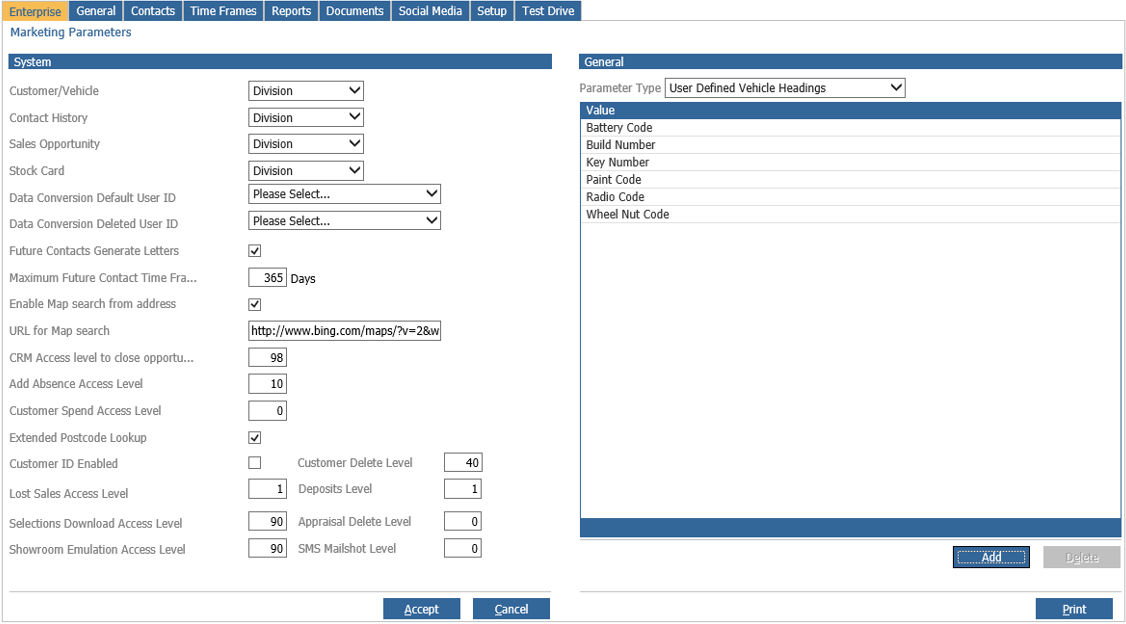Disable Enable Map search from address

pyautogui.click(x=254, y=304)
